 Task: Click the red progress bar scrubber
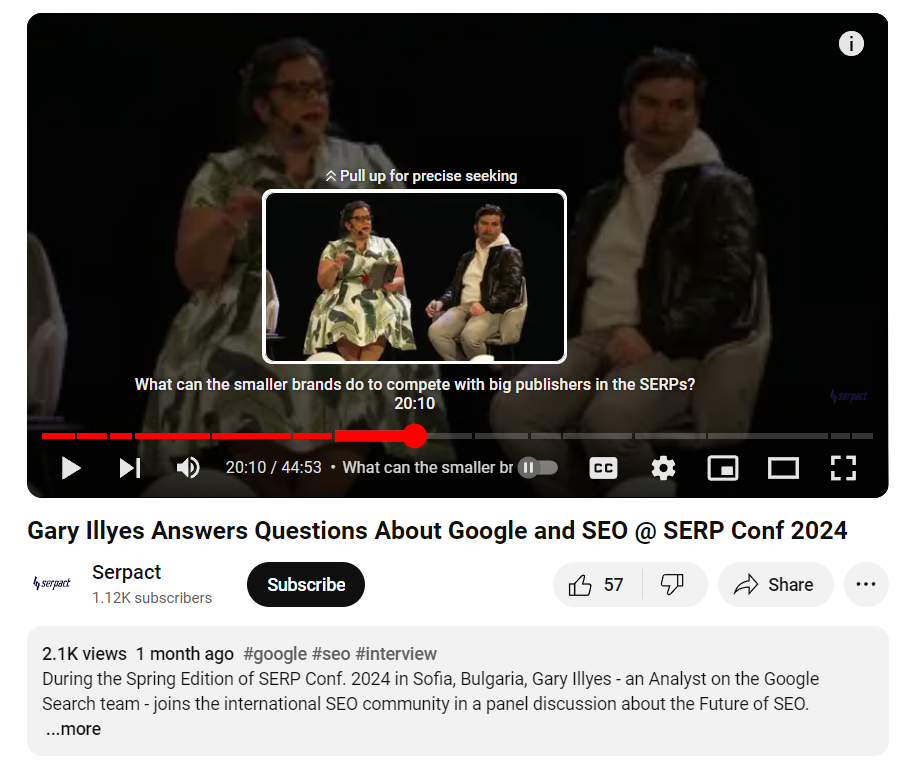tap(415, 436)
